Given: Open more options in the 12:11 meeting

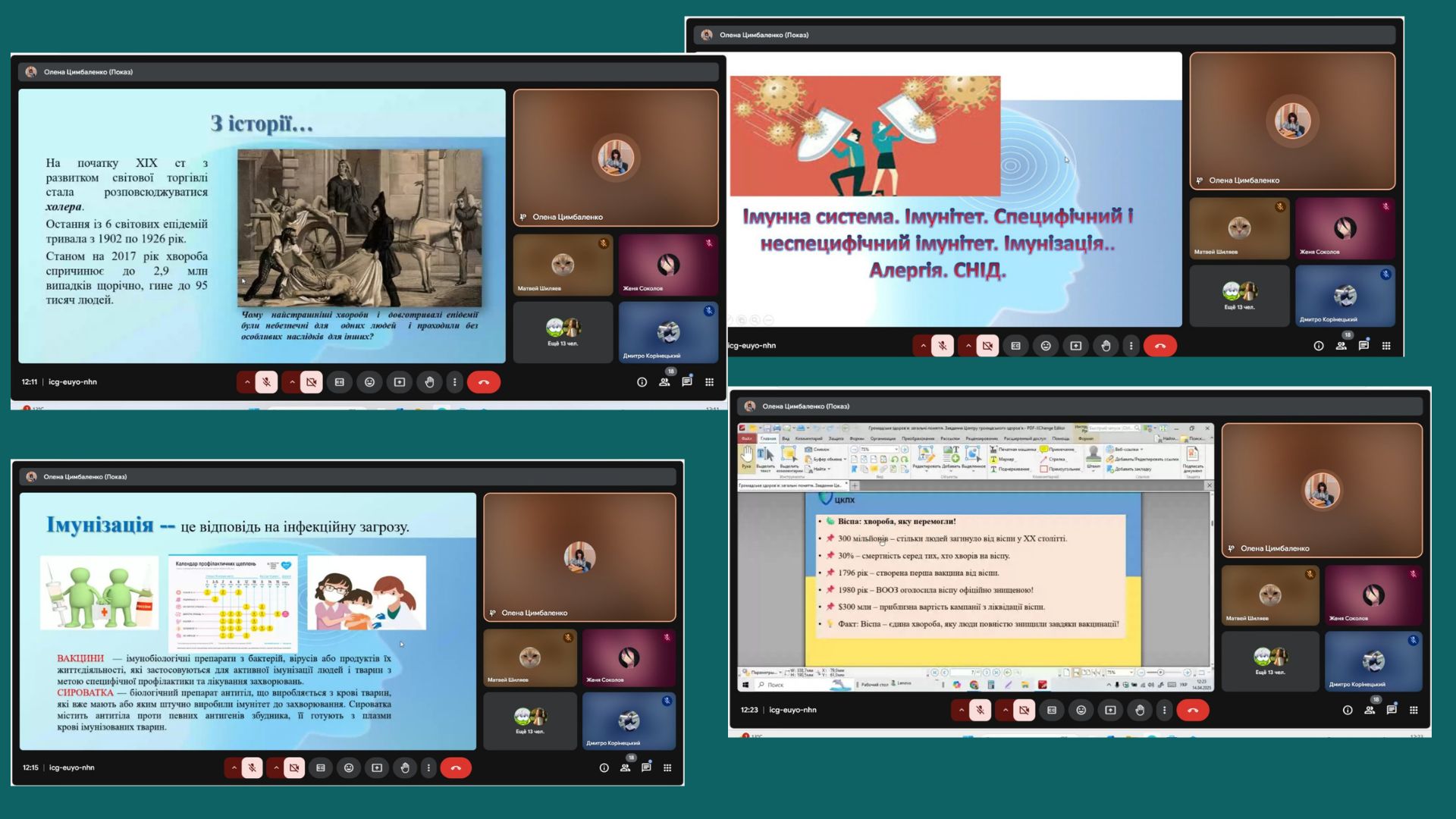Looking at the screenshot, I should coord(454,382).
